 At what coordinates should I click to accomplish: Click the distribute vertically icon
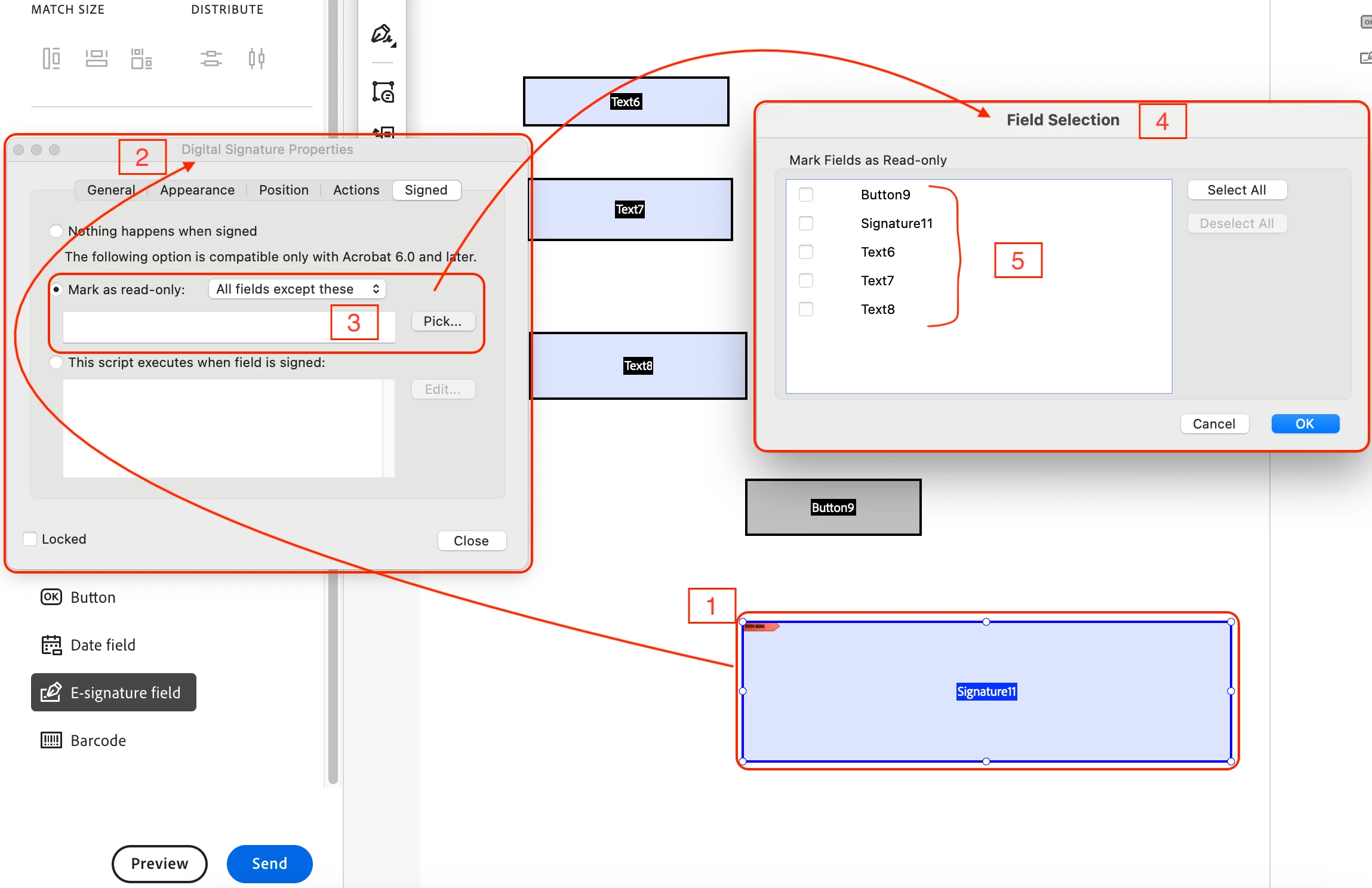point(211,58)
